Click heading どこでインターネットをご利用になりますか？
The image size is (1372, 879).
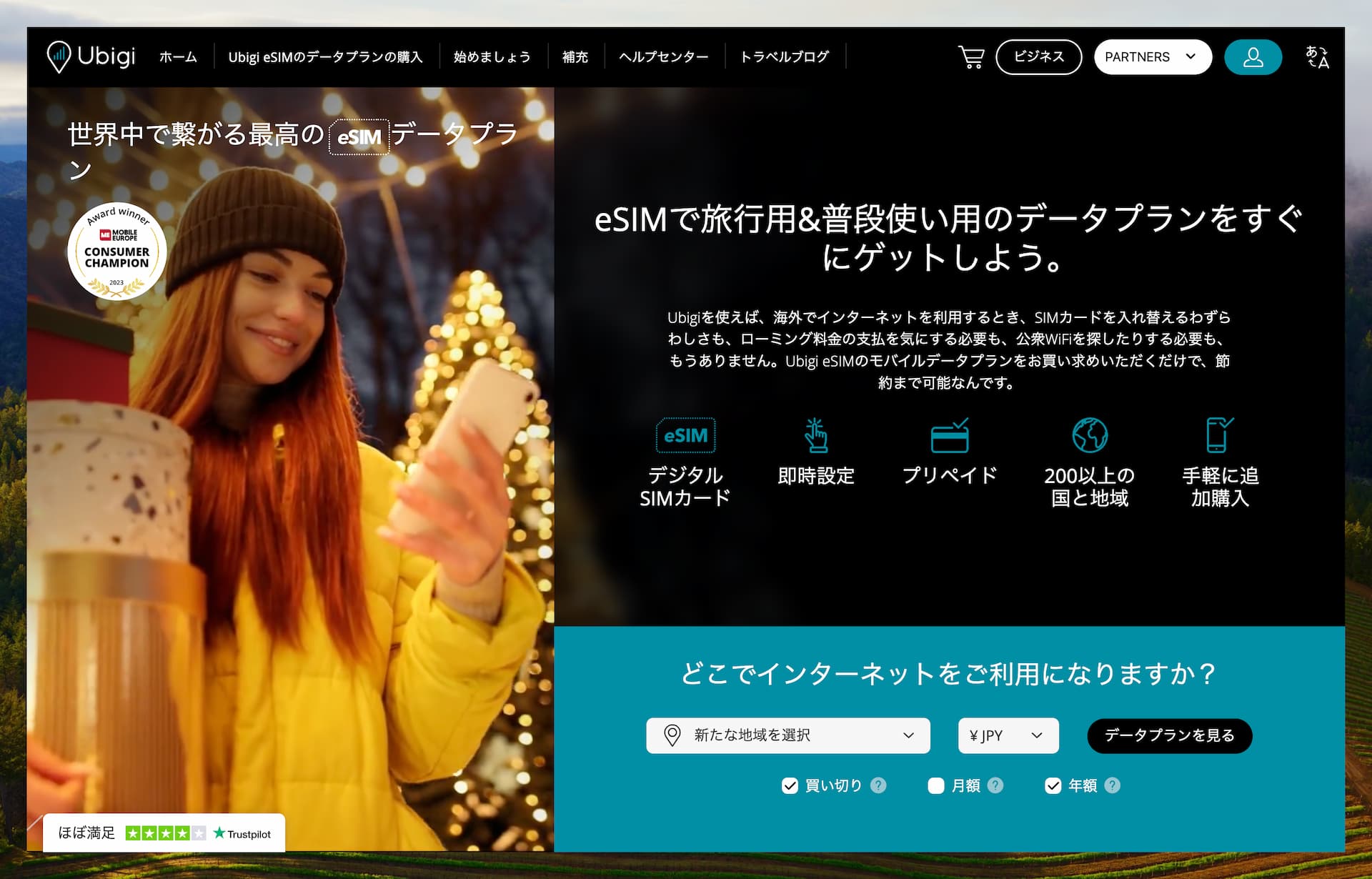tap(949, 673)
